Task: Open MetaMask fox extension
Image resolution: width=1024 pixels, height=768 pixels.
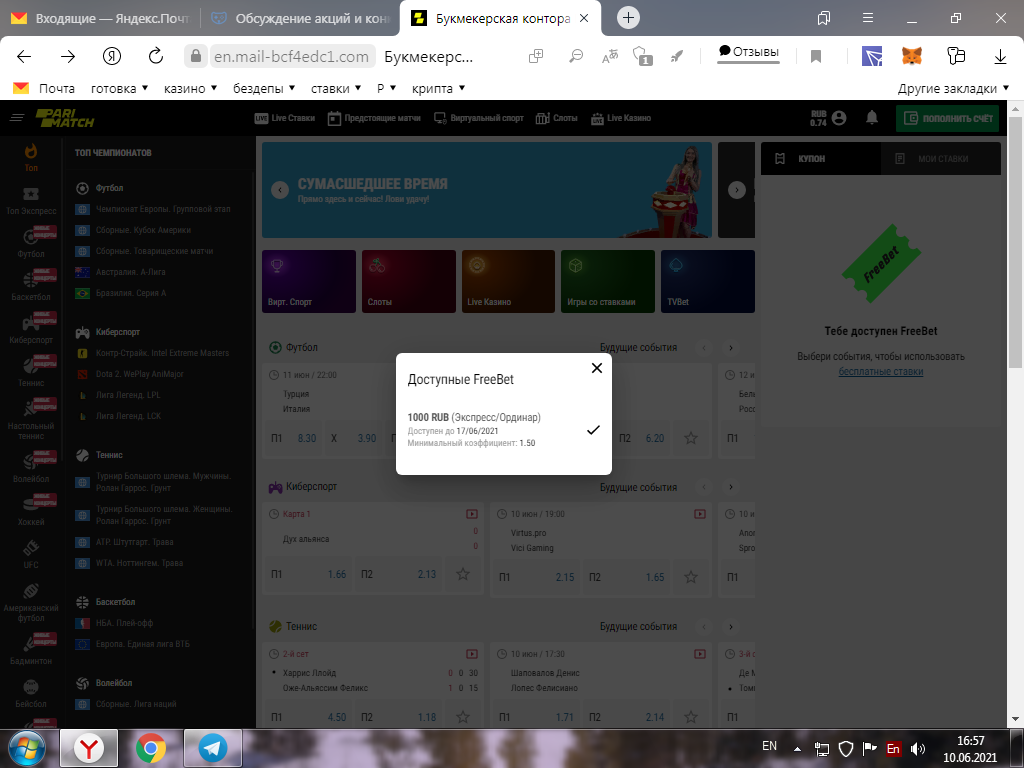Action: click(x=912, y=56)
